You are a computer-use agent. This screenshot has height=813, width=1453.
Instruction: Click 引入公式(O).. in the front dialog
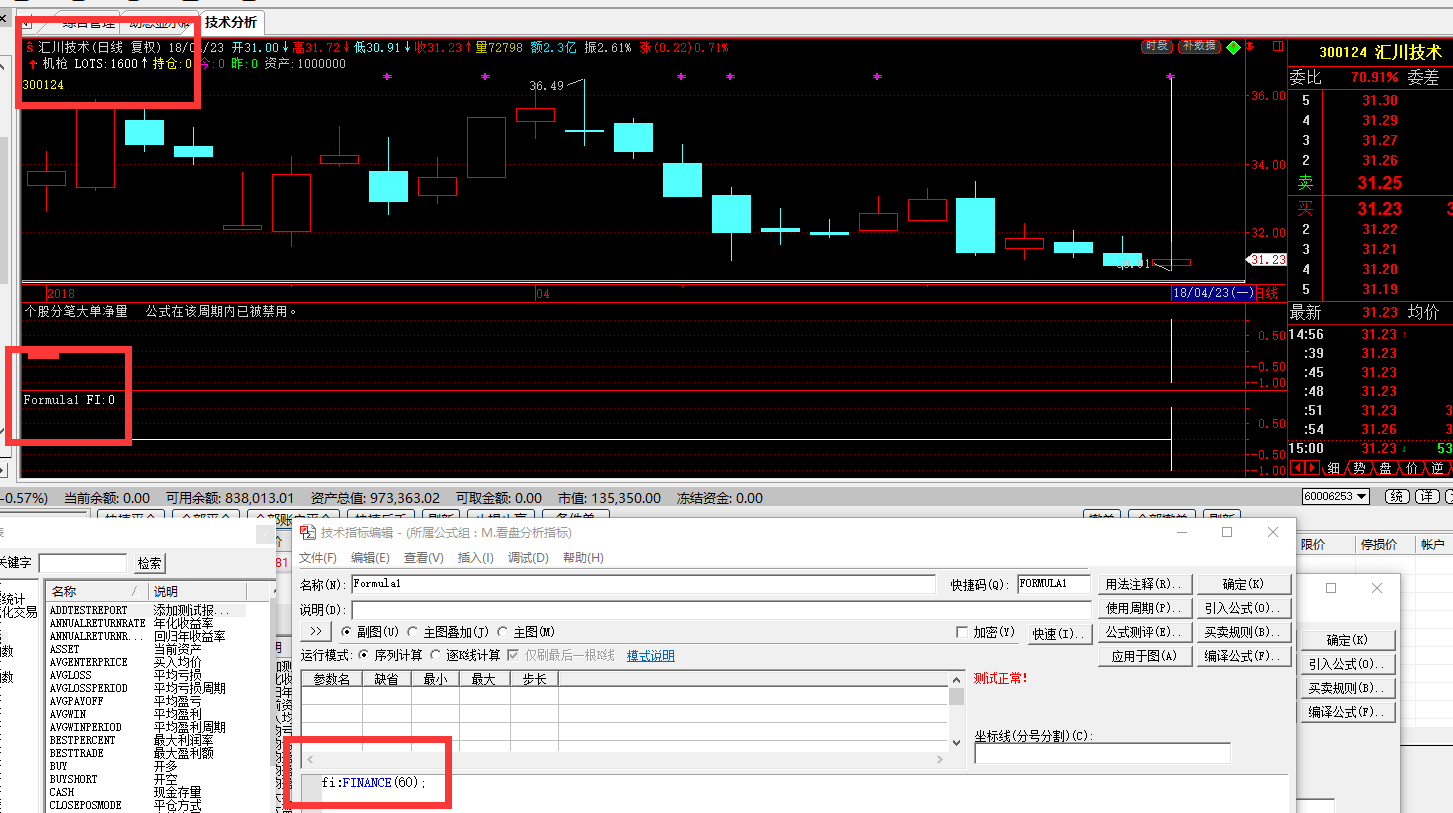point(1243,608)
